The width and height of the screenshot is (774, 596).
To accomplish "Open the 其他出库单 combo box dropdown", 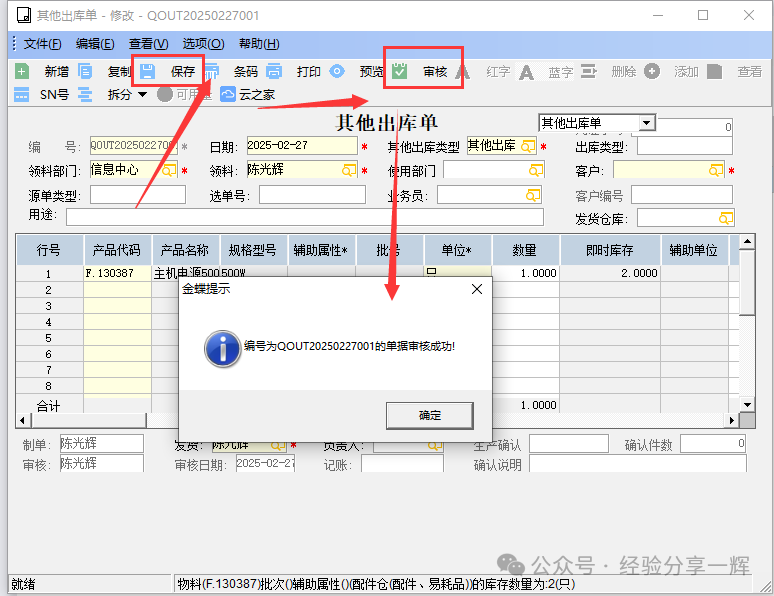I will (647, 122).
